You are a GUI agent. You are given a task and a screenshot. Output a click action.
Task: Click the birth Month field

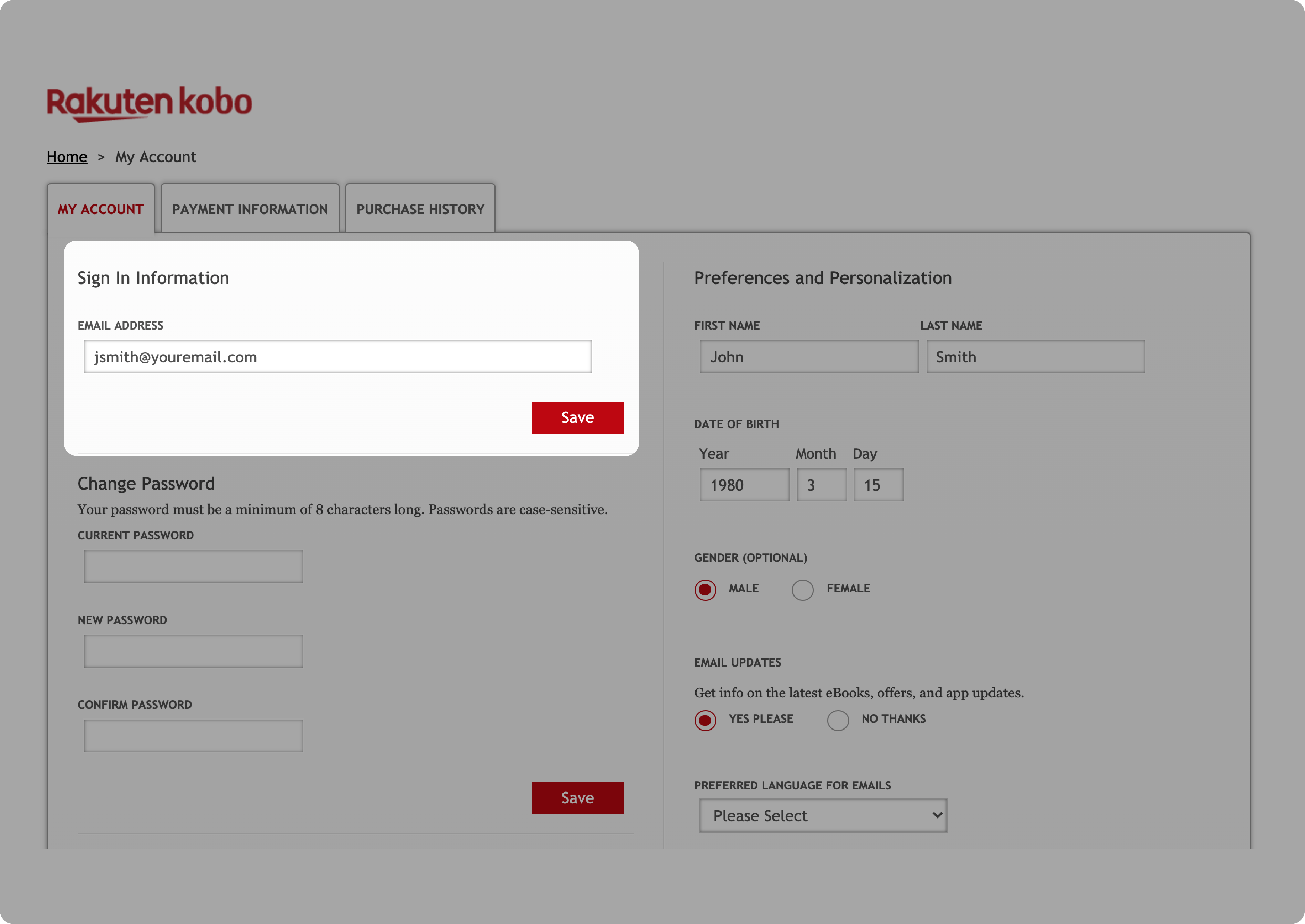pos(821,485)
